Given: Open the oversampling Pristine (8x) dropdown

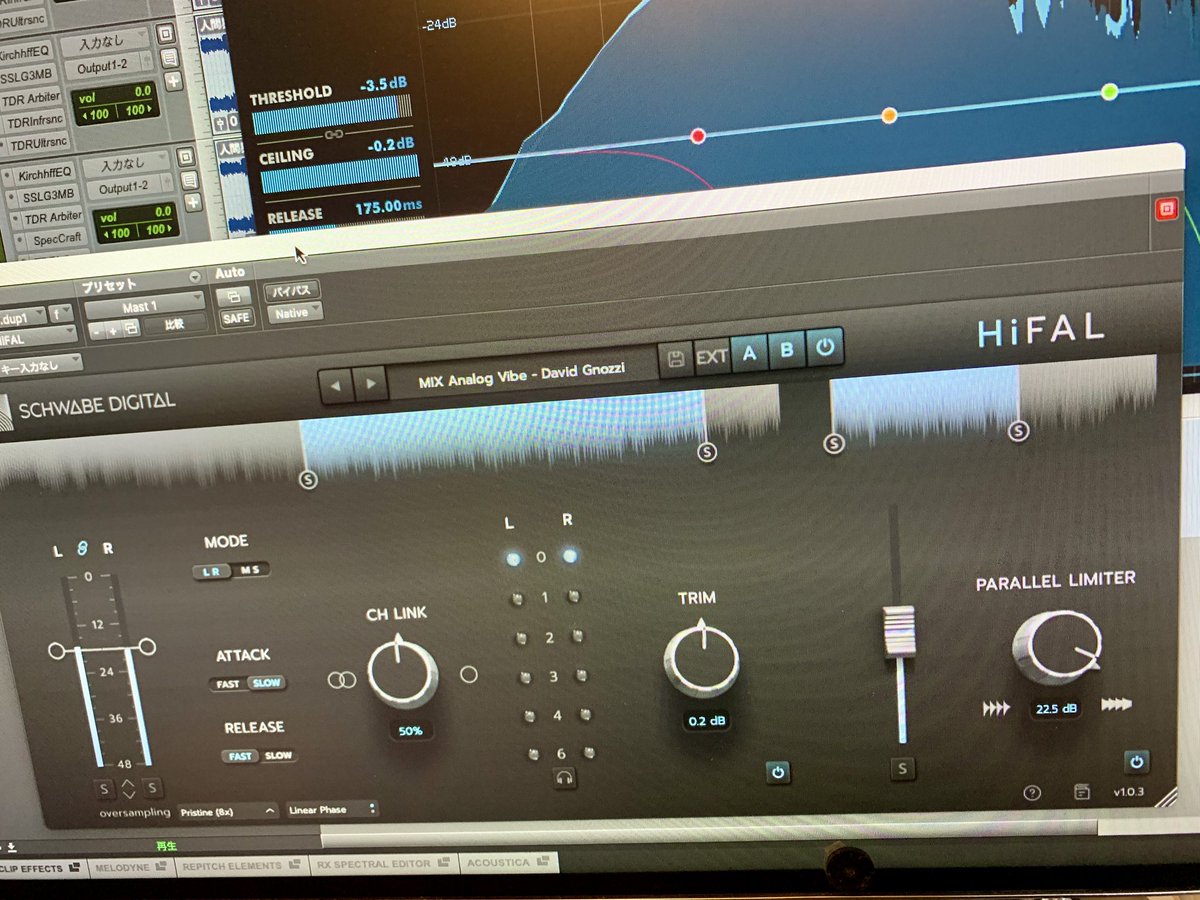Looking at the screenshot, I should (x=229, y=811).
